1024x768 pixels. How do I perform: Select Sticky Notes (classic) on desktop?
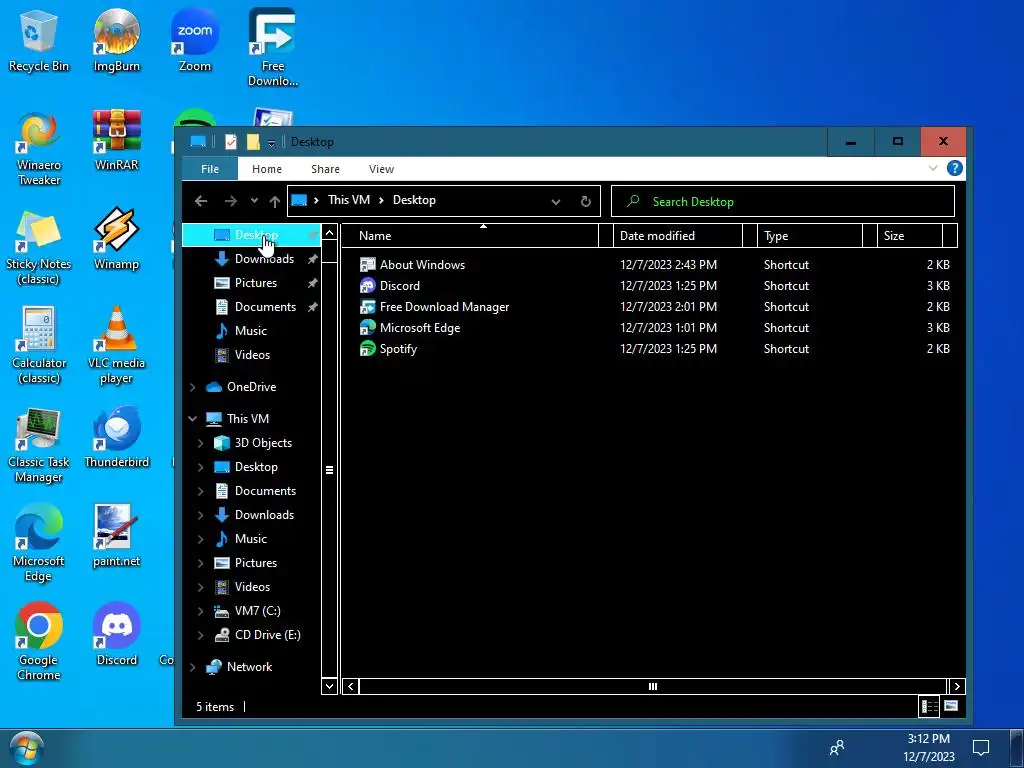pyautogui.click(x=38, y=247)
